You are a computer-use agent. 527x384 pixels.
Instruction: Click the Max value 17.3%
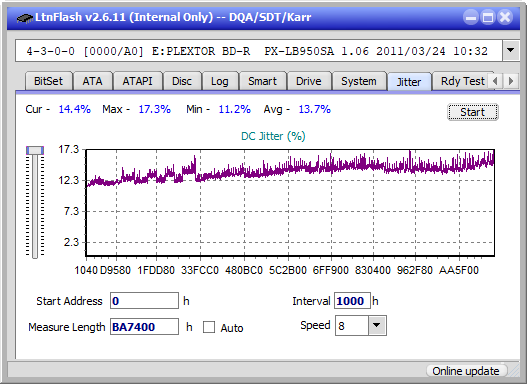(x=155, y=109)
